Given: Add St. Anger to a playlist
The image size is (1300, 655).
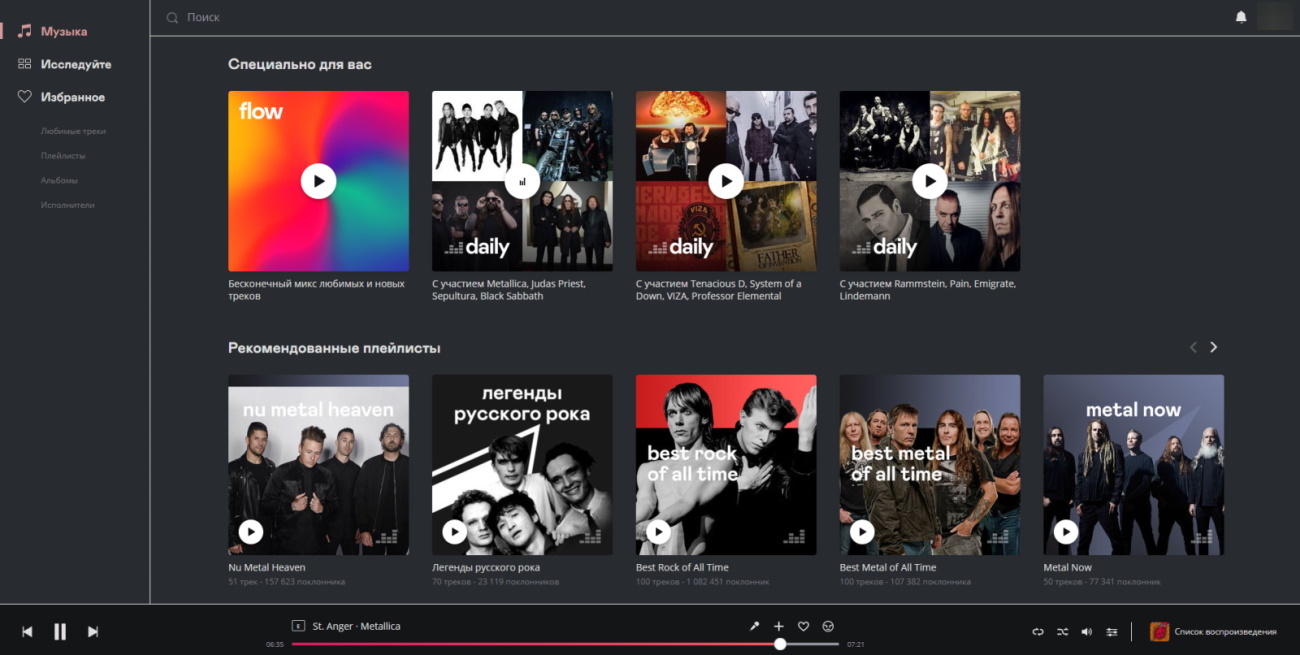Looking at the screenshot, I should point(778,625).
